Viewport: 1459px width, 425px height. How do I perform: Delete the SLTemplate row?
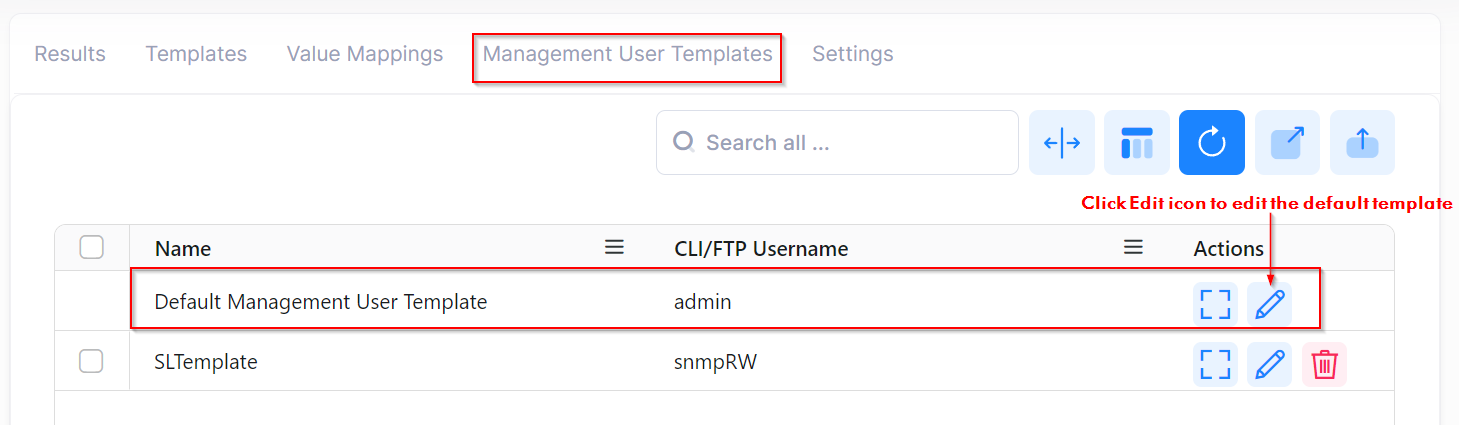[x=1324, y=364]
